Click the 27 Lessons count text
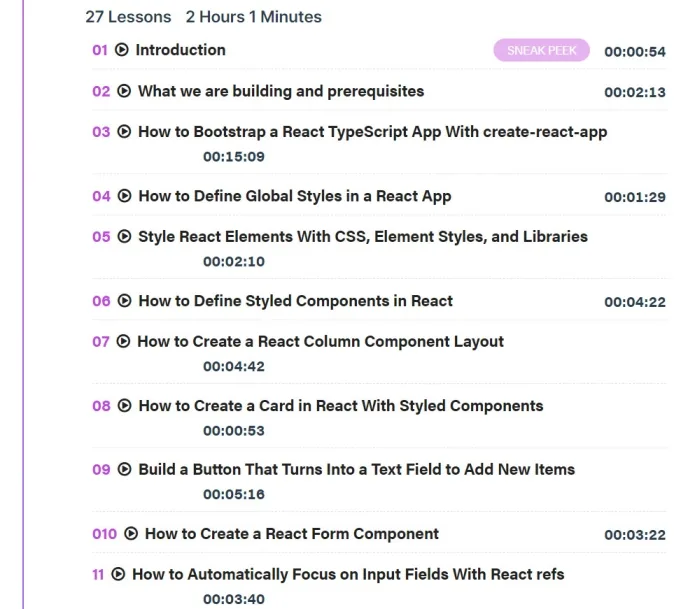This screenshot has width=688, height=609. tap(128, 17)
